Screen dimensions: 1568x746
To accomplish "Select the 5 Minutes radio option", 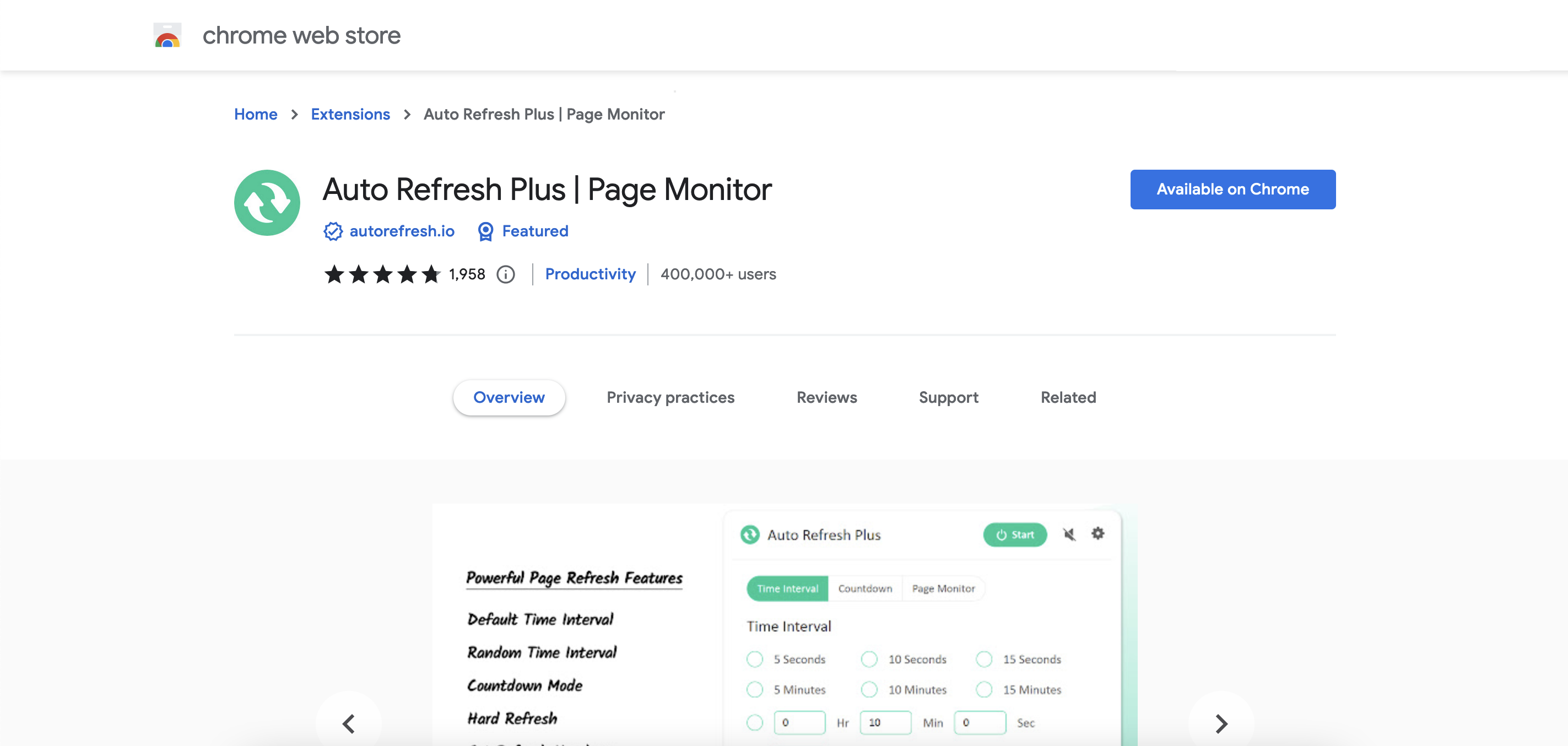I will (755, 689).
